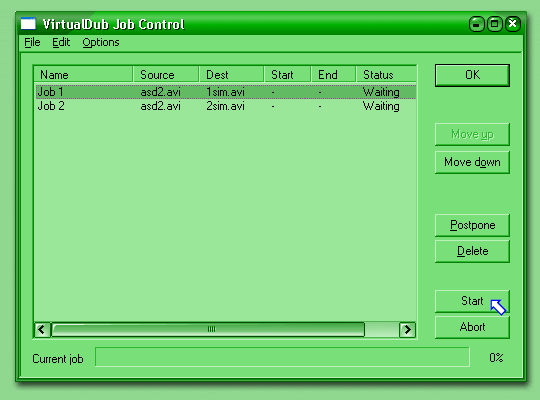Click the Source column header
Viewport: 540px width, 400px height.
click(x=166, y=75)
